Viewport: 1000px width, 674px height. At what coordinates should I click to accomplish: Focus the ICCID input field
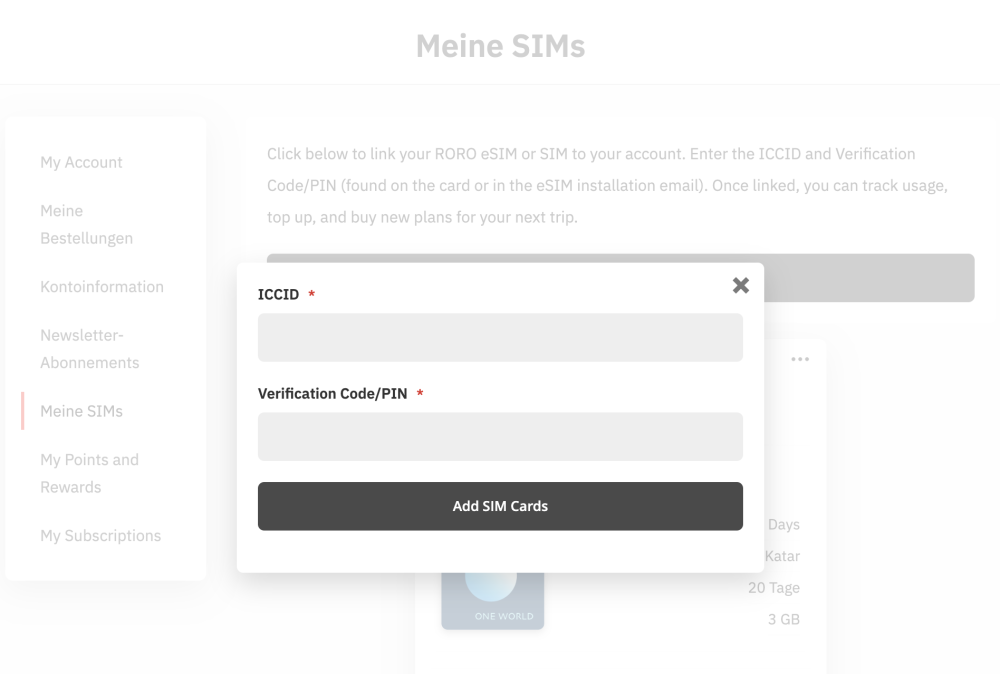pos(500,337)
